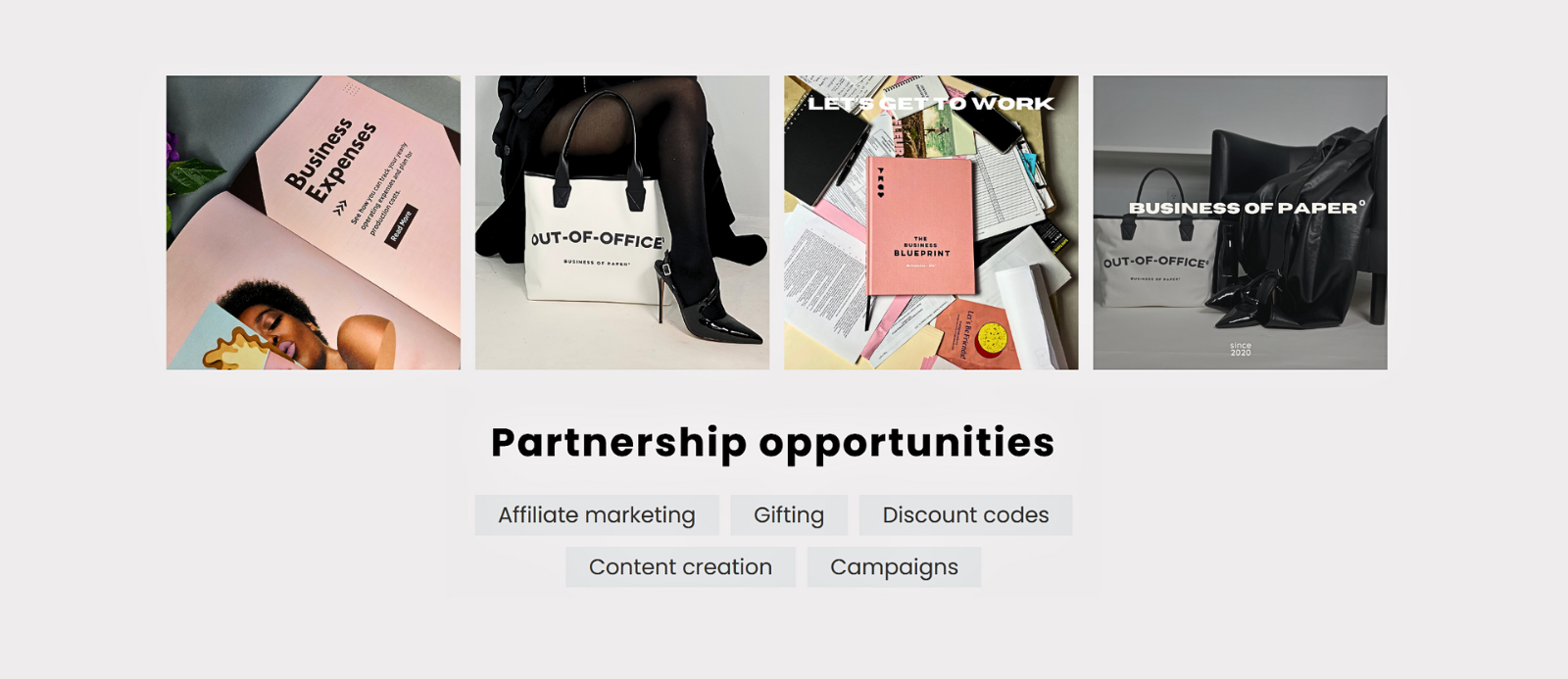Click the Partnership opportunities heading
The height and width of the screenshot is (679, 1568).
pyautogui.click(x=772, y=443)
